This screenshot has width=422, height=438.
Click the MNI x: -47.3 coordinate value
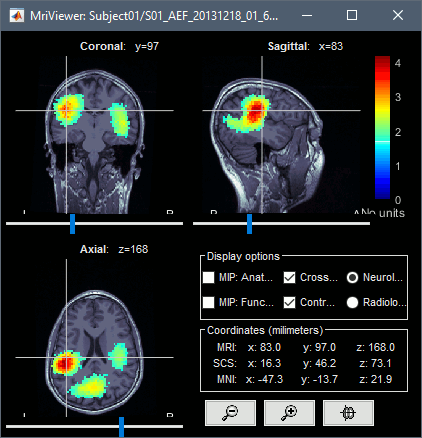pos(264,379)
